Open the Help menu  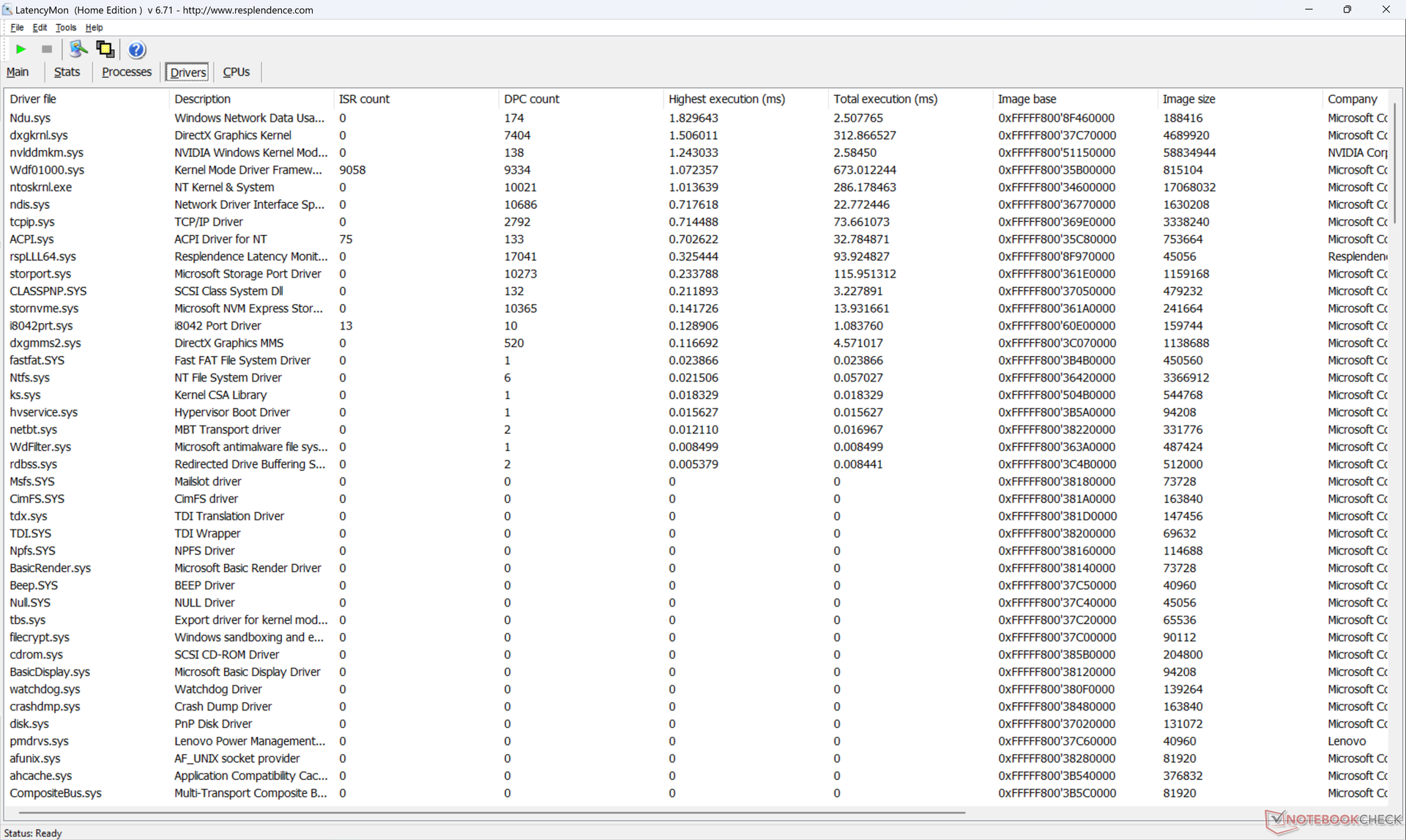pyautogui.click(x=94, y=27)
